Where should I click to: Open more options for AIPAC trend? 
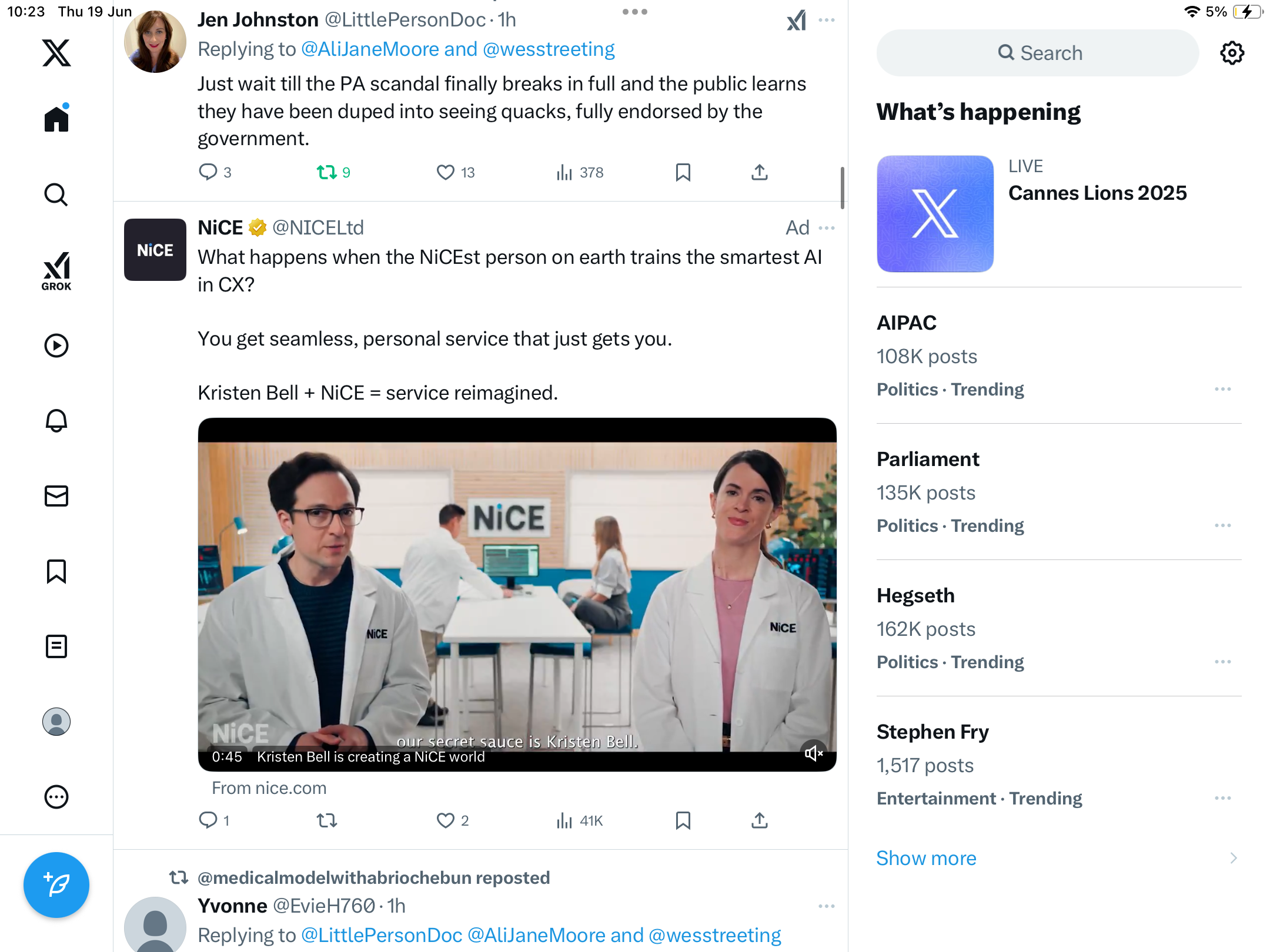pos(1222,389)
